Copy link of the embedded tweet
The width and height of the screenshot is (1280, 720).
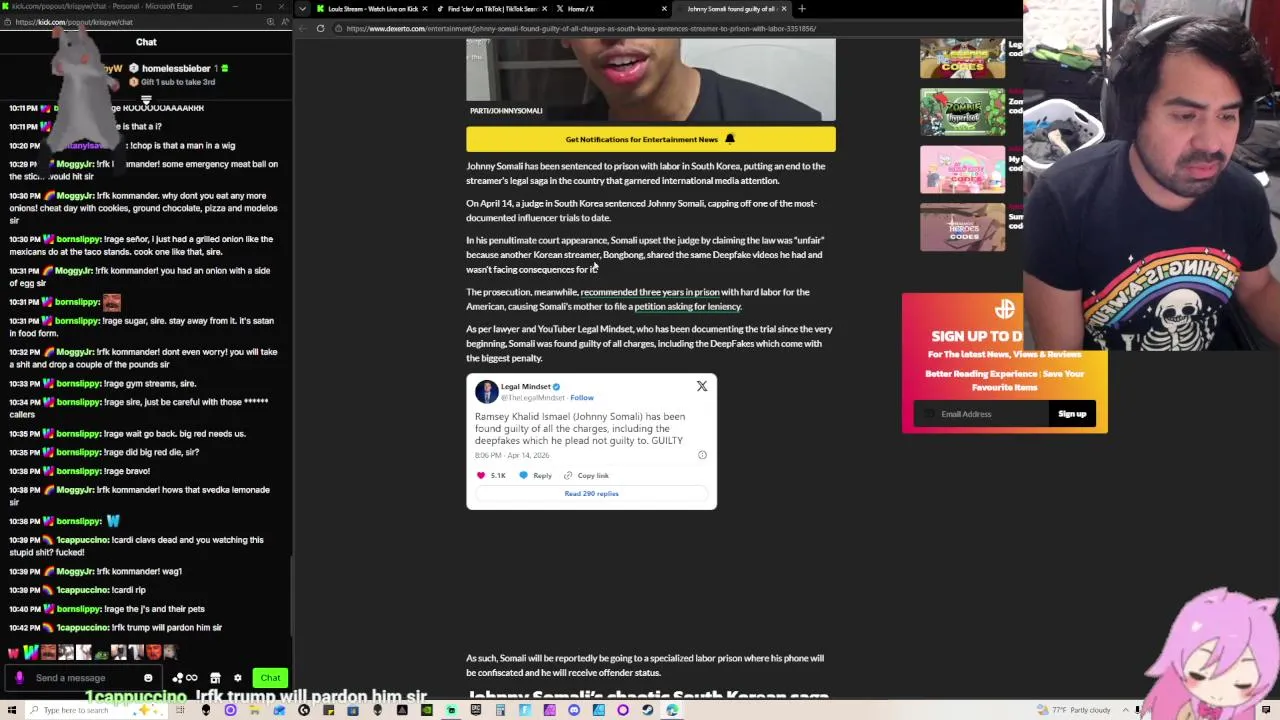586,476
